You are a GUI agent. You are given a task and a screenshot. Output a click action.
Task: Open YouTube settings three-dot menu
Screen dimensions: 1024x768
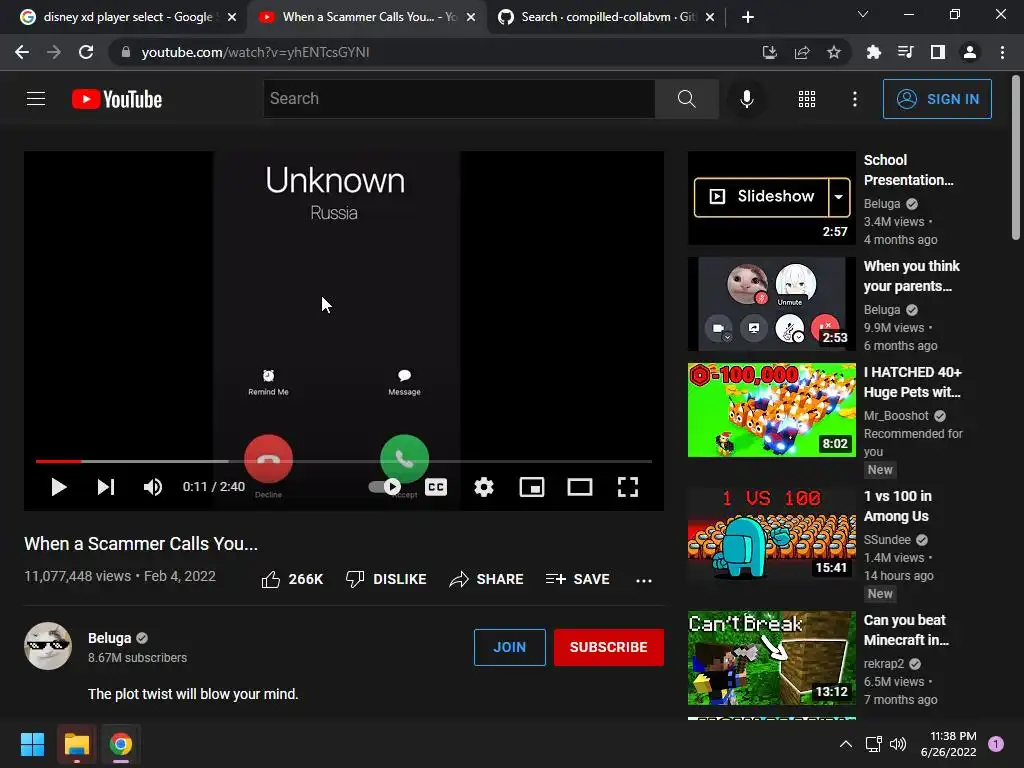(855, 99)
